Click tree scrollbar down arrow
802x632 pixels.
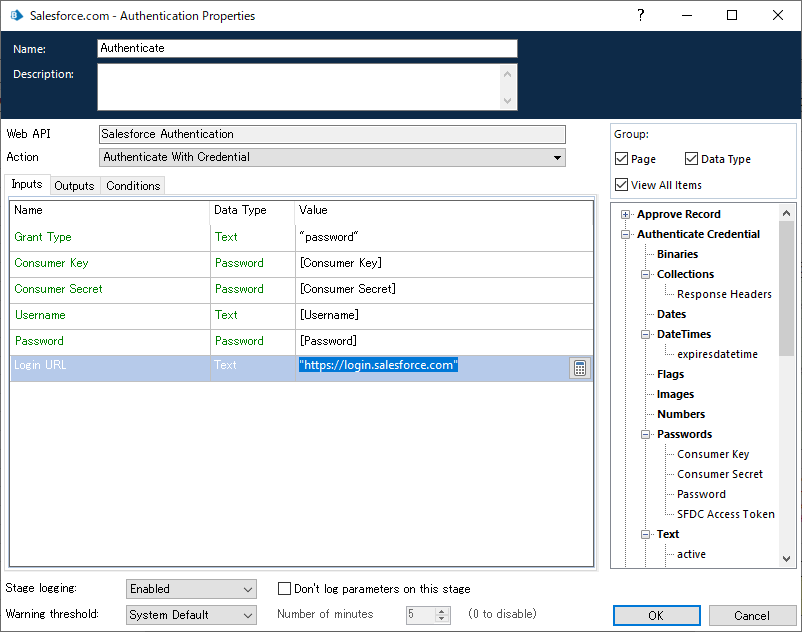[x=786, y=559]
